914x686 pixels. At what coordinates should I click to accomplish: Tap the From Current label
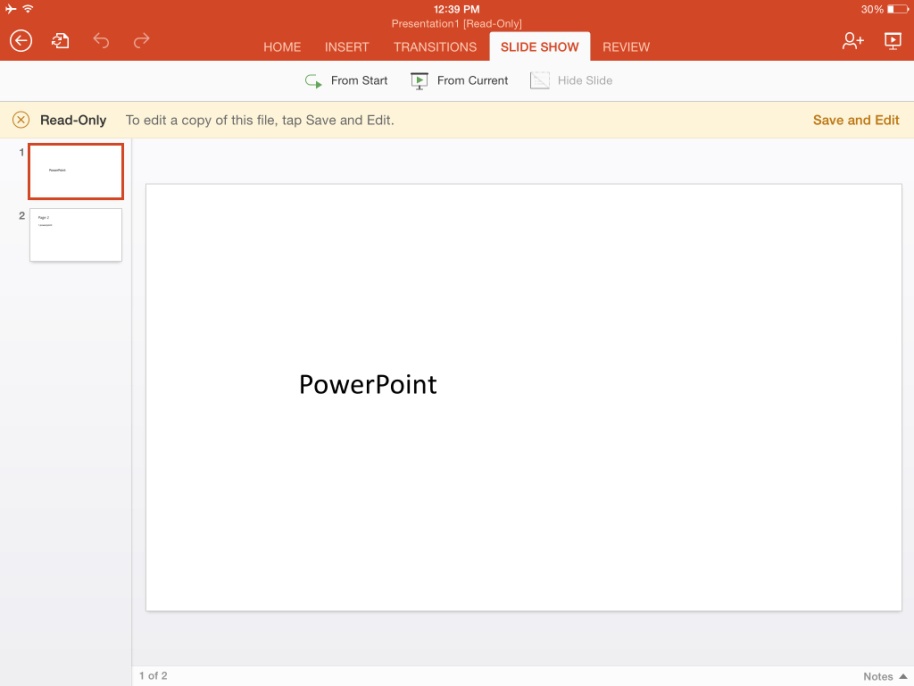click(x=473, y=80)
